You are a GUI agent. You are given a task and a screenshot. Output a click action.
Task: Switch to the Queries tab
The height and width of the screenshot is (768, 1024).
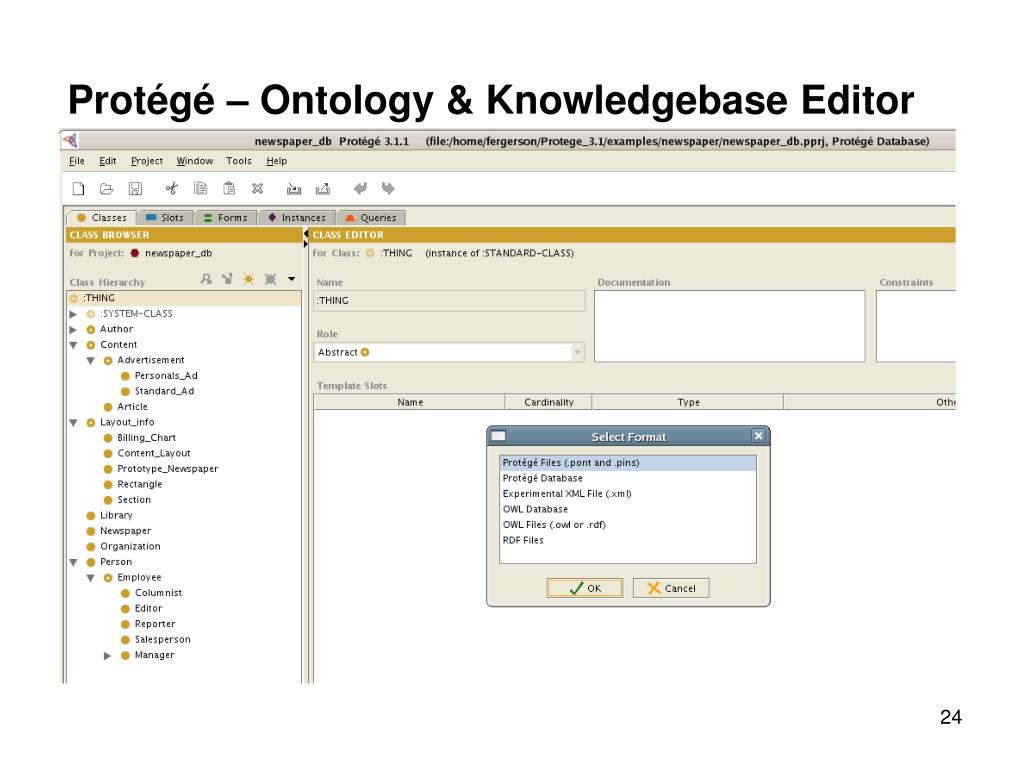(371, 217)
